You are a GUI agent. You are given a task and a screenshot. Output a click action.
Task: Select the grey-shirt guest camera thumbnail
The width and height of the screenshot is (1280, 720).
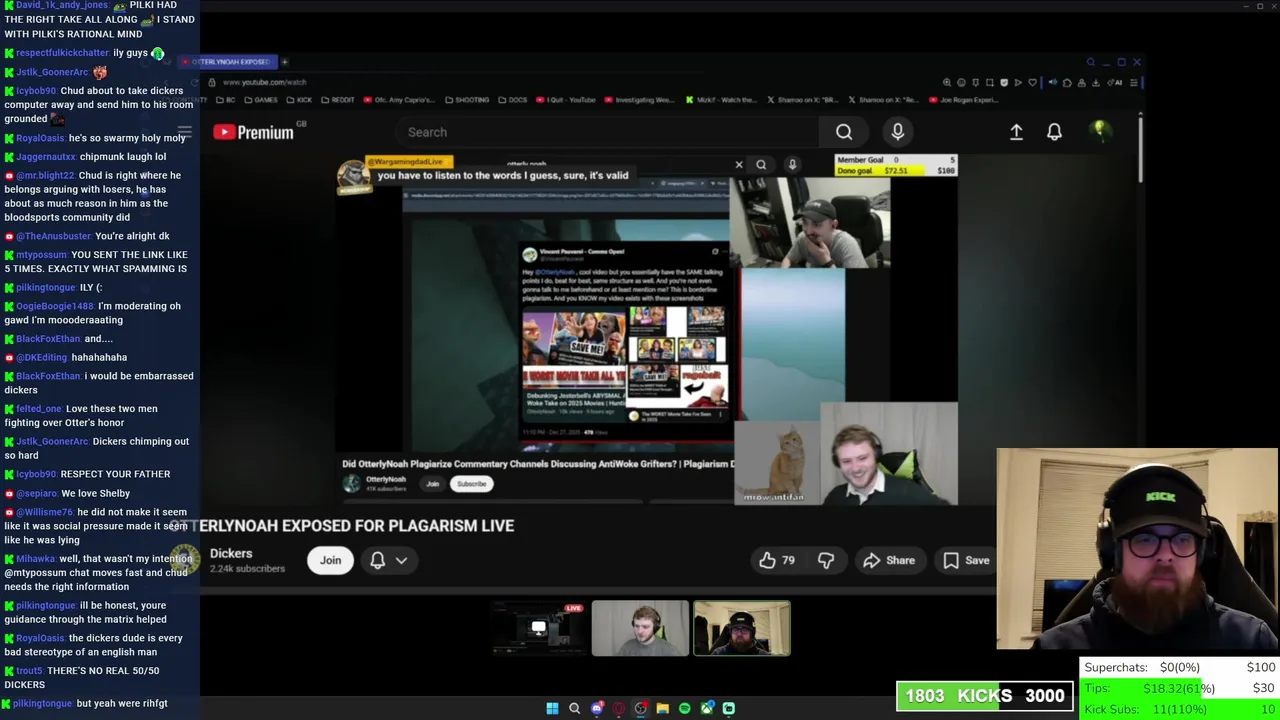click(640, 628)
